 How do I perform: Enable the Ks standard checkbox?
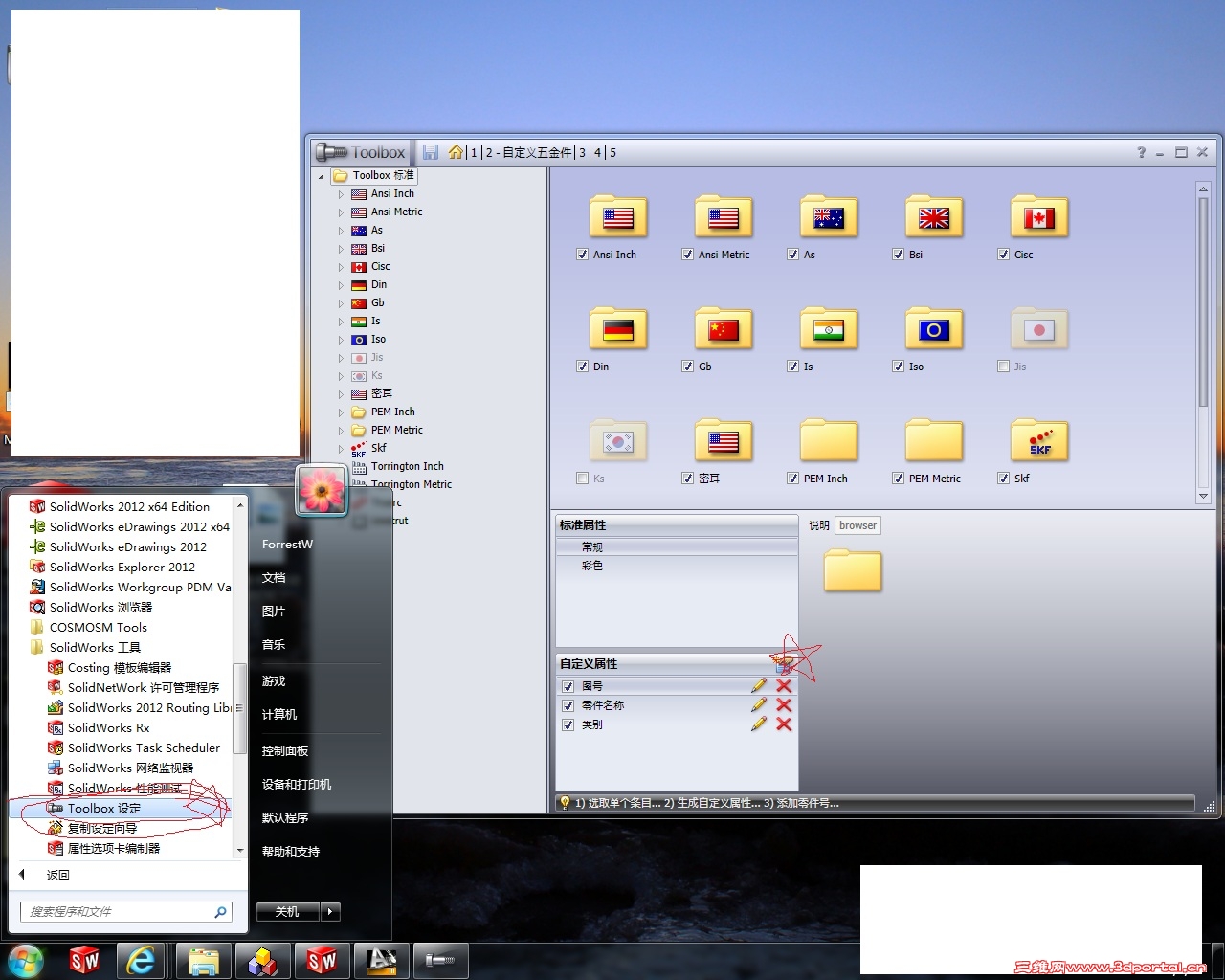coord(582,479)
